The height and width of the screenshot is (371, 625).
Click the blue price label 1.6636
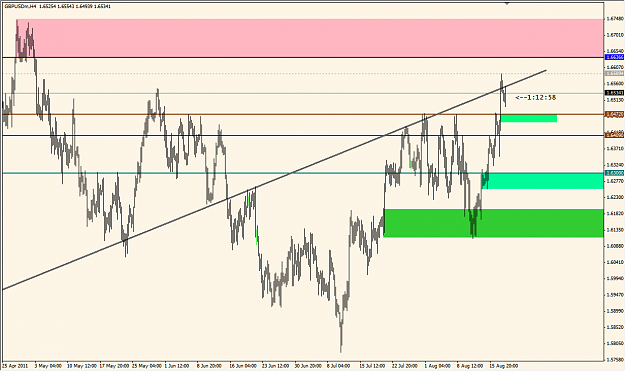(x=614, y=57)
